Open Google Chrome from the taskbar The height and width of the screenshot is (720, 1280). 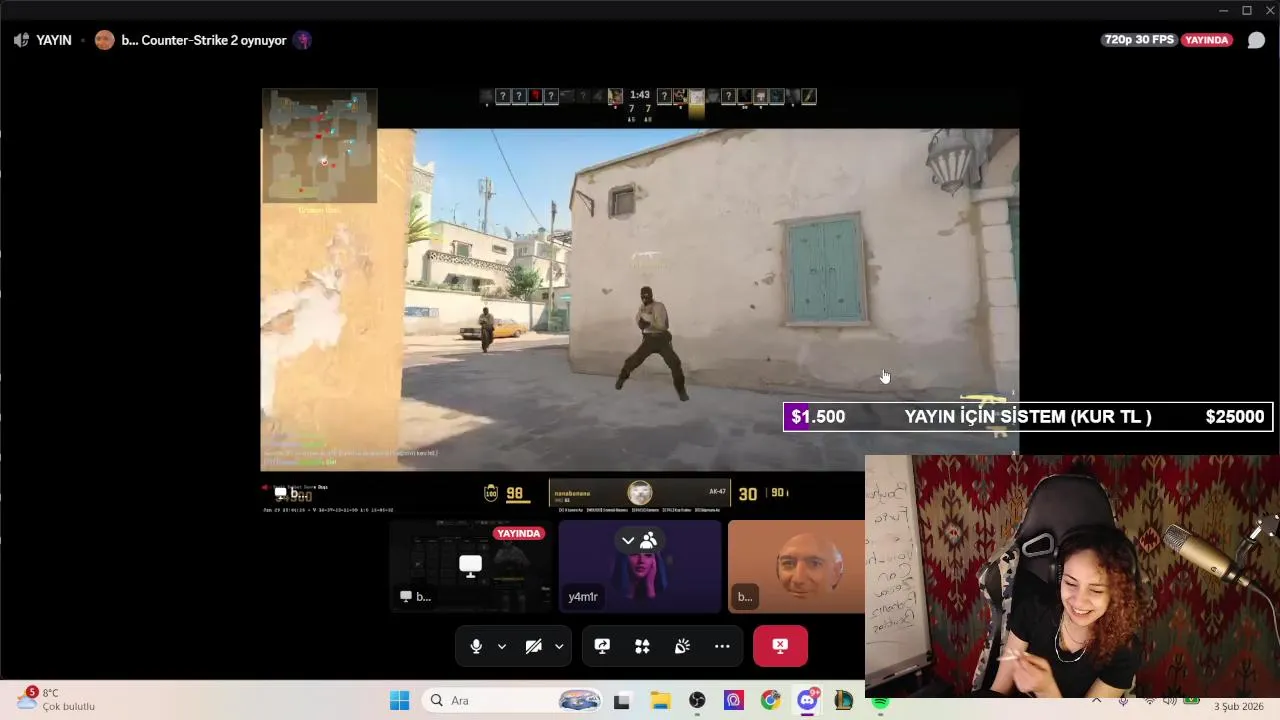coord(770,700)
